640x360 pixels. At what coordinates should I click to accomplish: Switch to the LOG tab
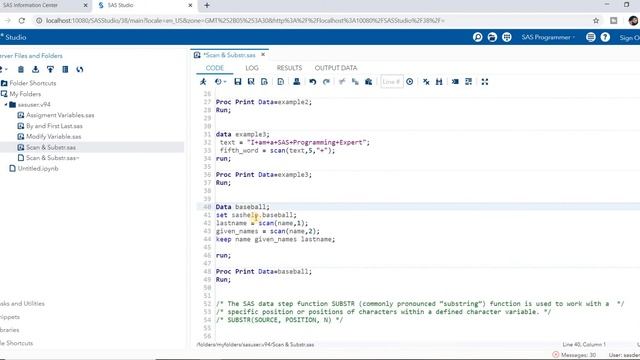pos(252,68)
